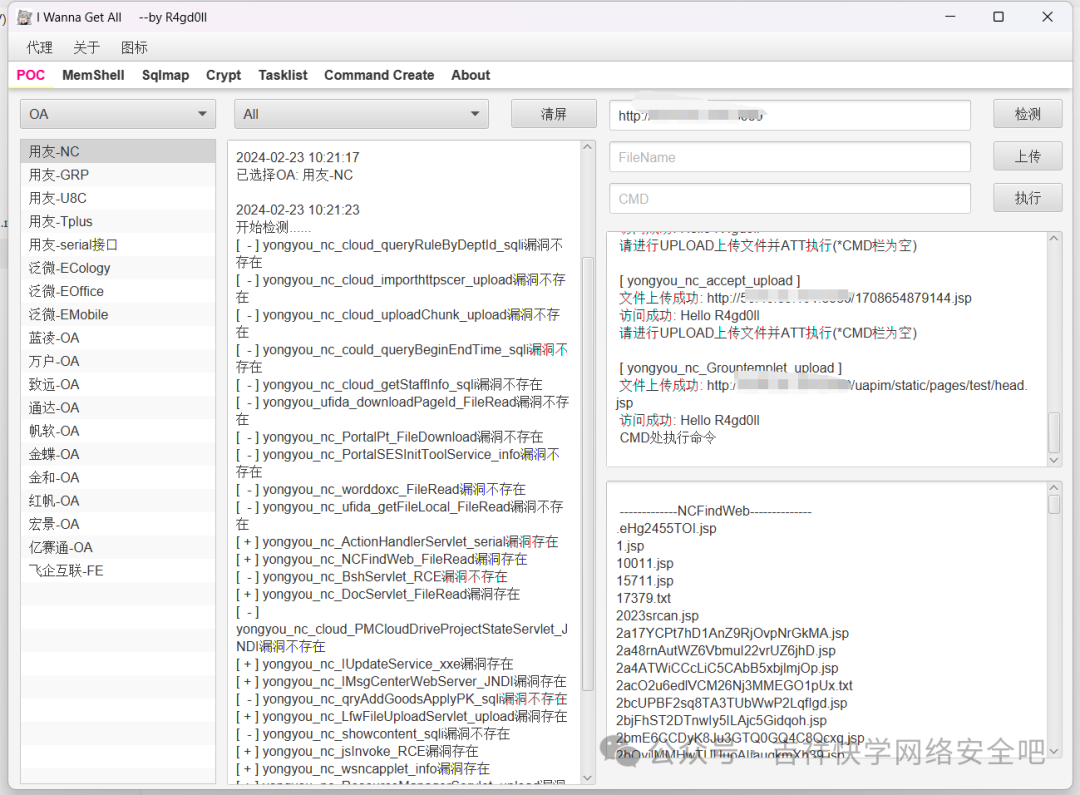Click upload result pane scrollbar thumb
The image size is (1080, 795).
(1054, 433)
